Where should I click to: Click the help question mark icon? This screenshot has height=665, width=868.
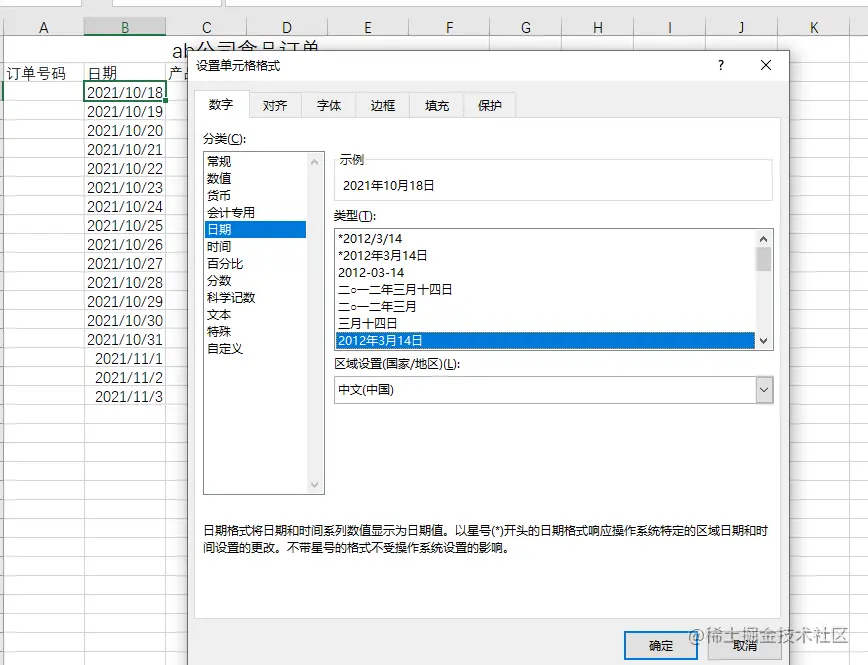click(x=721, y=65)
